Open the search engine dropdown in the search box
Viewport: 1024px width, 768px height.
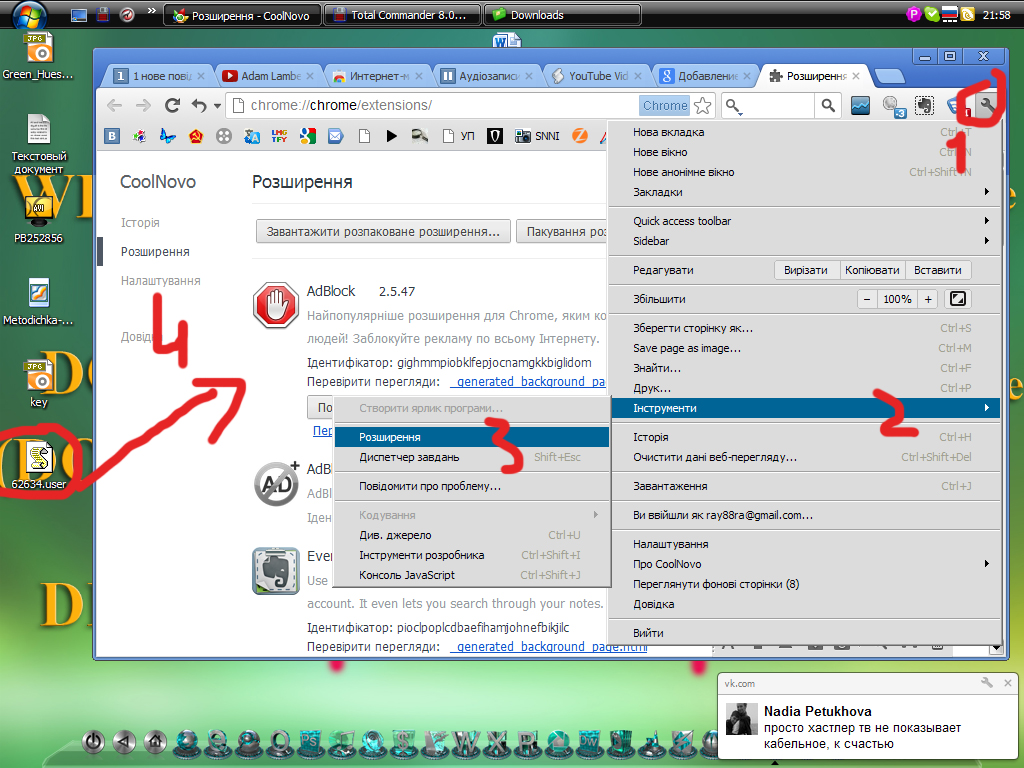(734, 106)
